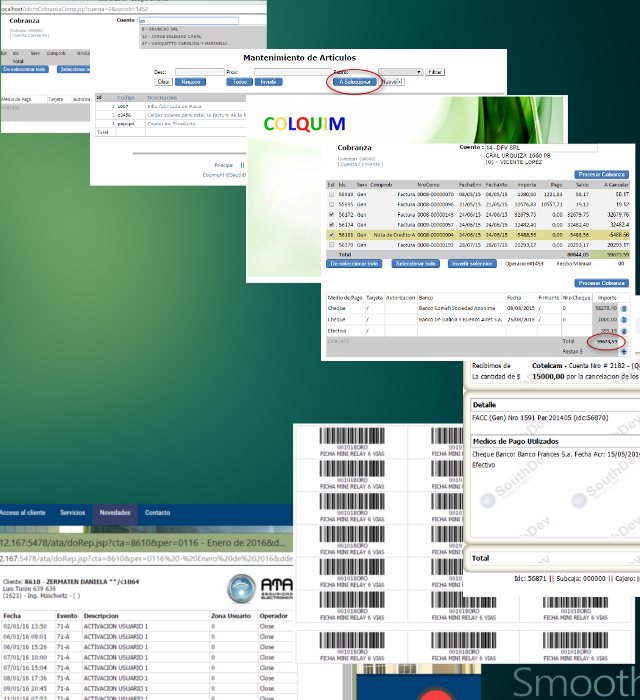The width and height of the screenshot is (640, 700).
Task: Click the 'Invertir seleccion' button
Action: click(x=472, y=264)
